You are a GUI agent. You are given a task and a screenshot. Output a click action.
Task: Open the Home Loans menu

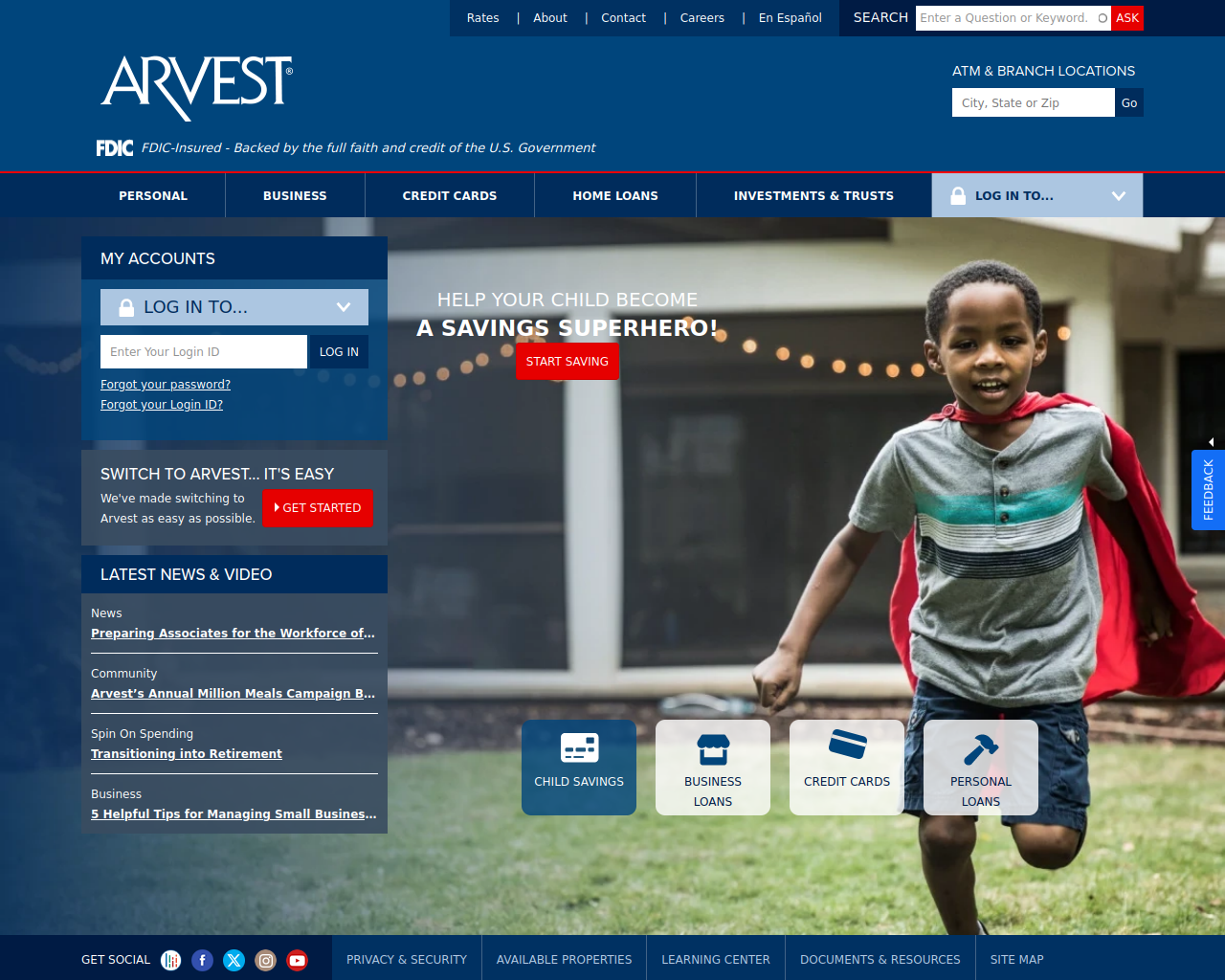[x=615, y=195]
